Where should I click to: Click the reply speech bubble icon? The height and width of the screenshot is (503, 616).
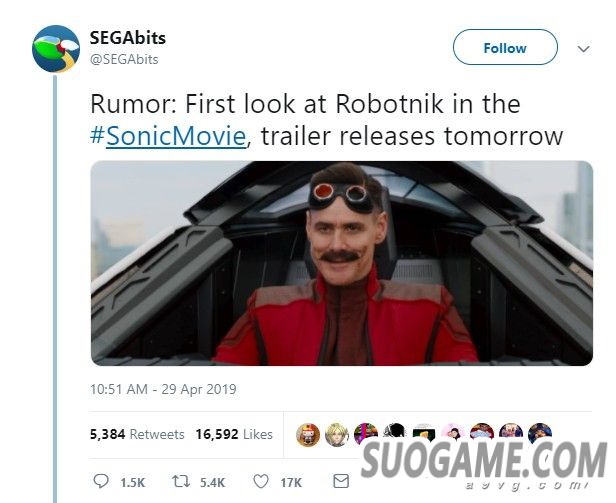(x=101, y=481)
